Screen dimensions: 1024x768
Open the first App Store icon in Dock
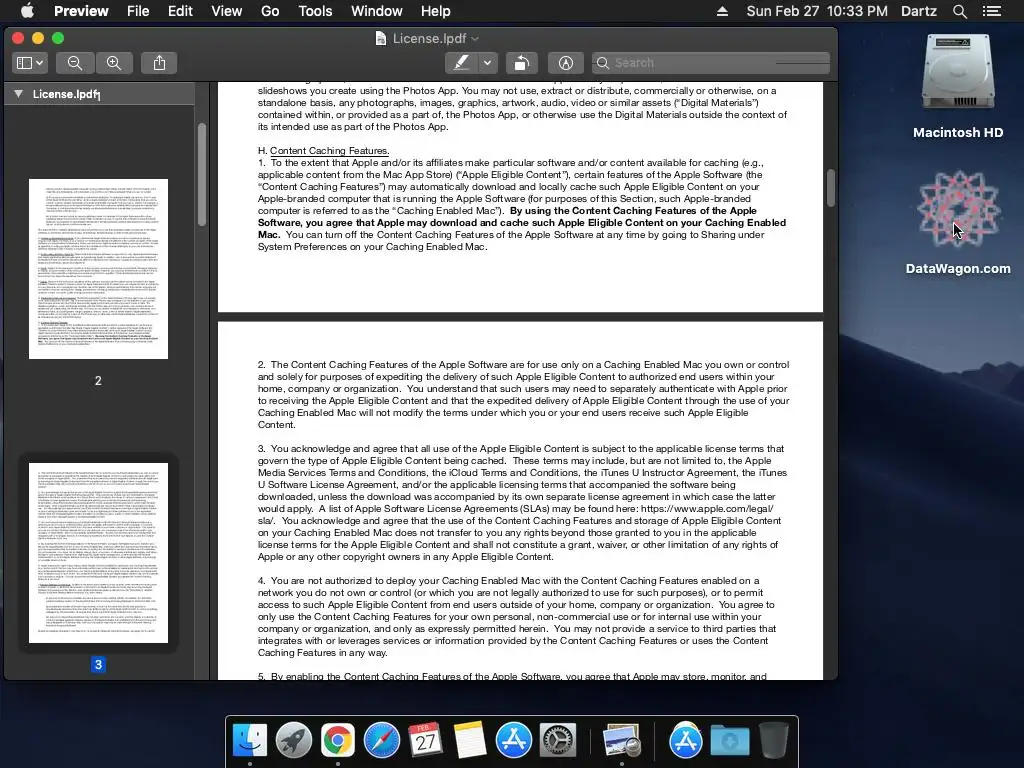click(513, 741)
